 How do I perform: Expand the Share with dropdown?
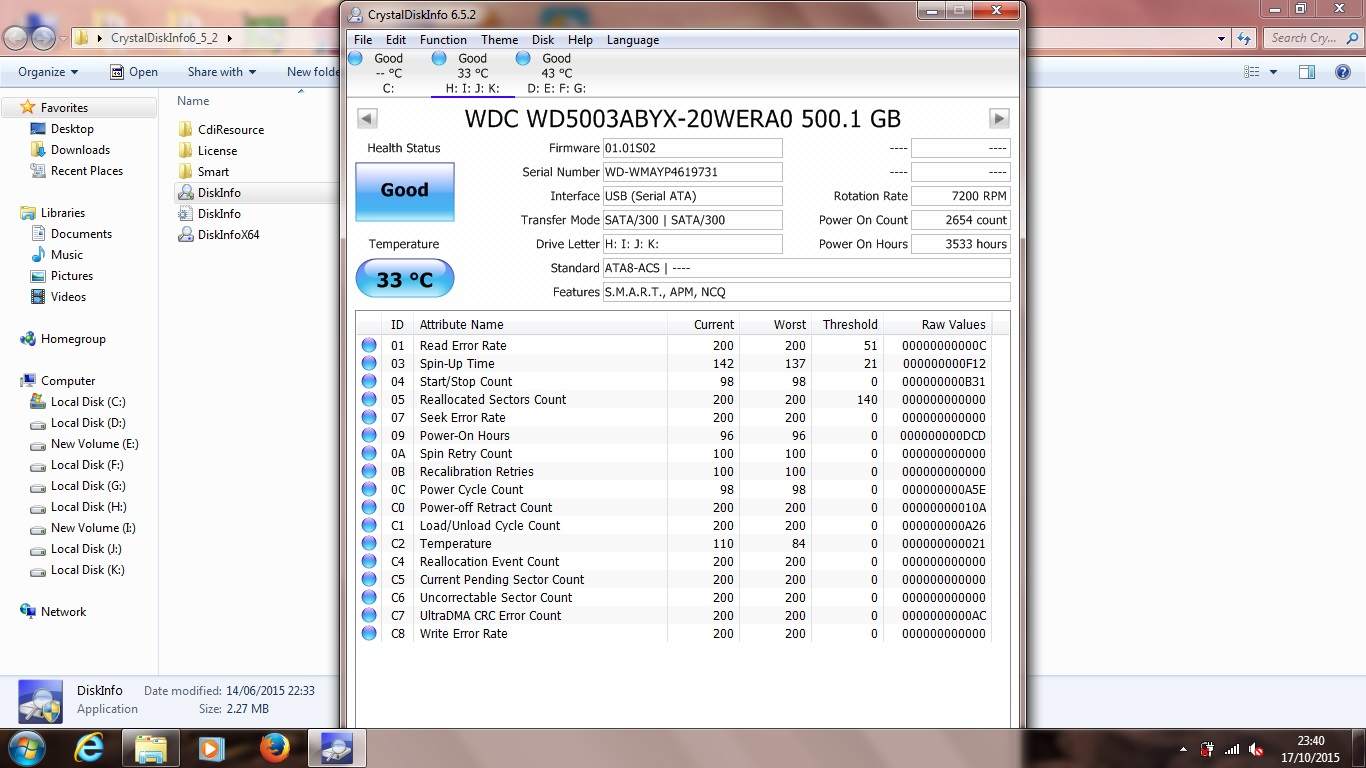click(x=221, y=72)
